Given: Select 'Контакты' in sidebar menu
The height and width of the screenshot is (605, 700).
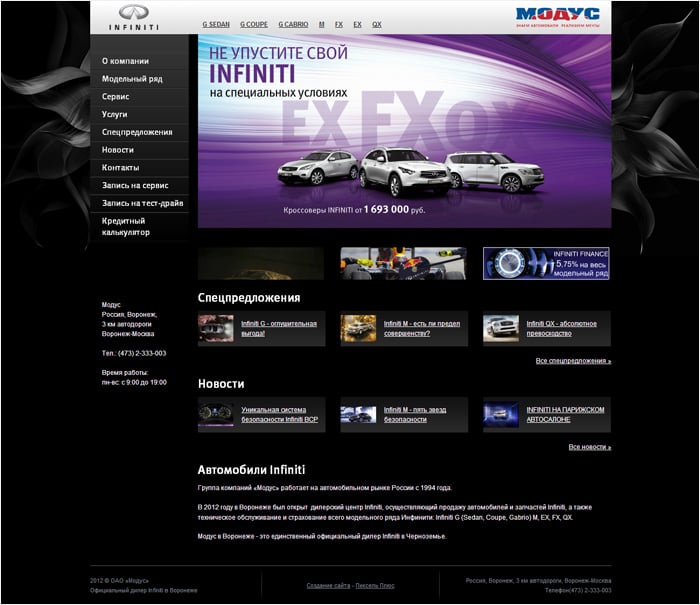Looking at the screenshot, I should (x=121, y=167).
